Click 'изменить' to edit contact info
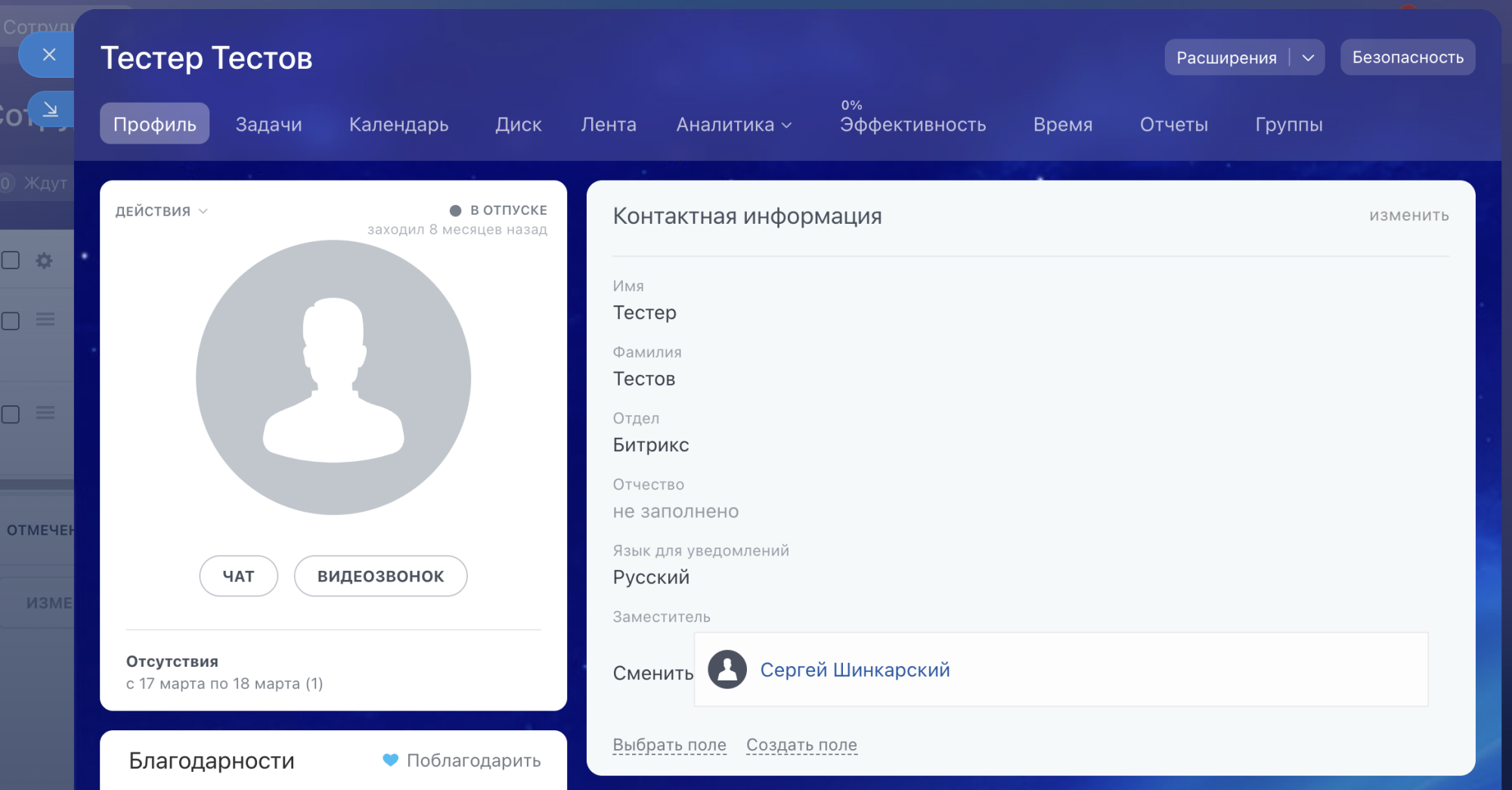The height and width of the screenshot is (790, 1512). (x=1409, y=215)
